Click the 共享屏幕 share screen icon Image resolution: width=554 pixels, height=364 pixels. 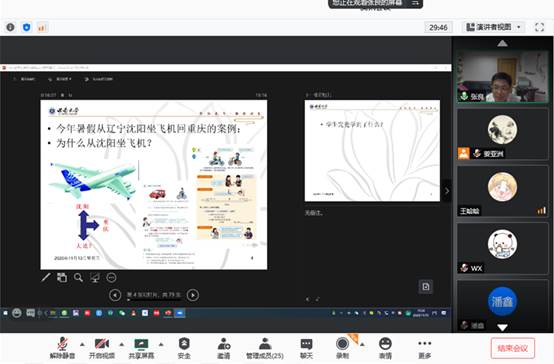[141, 344]
